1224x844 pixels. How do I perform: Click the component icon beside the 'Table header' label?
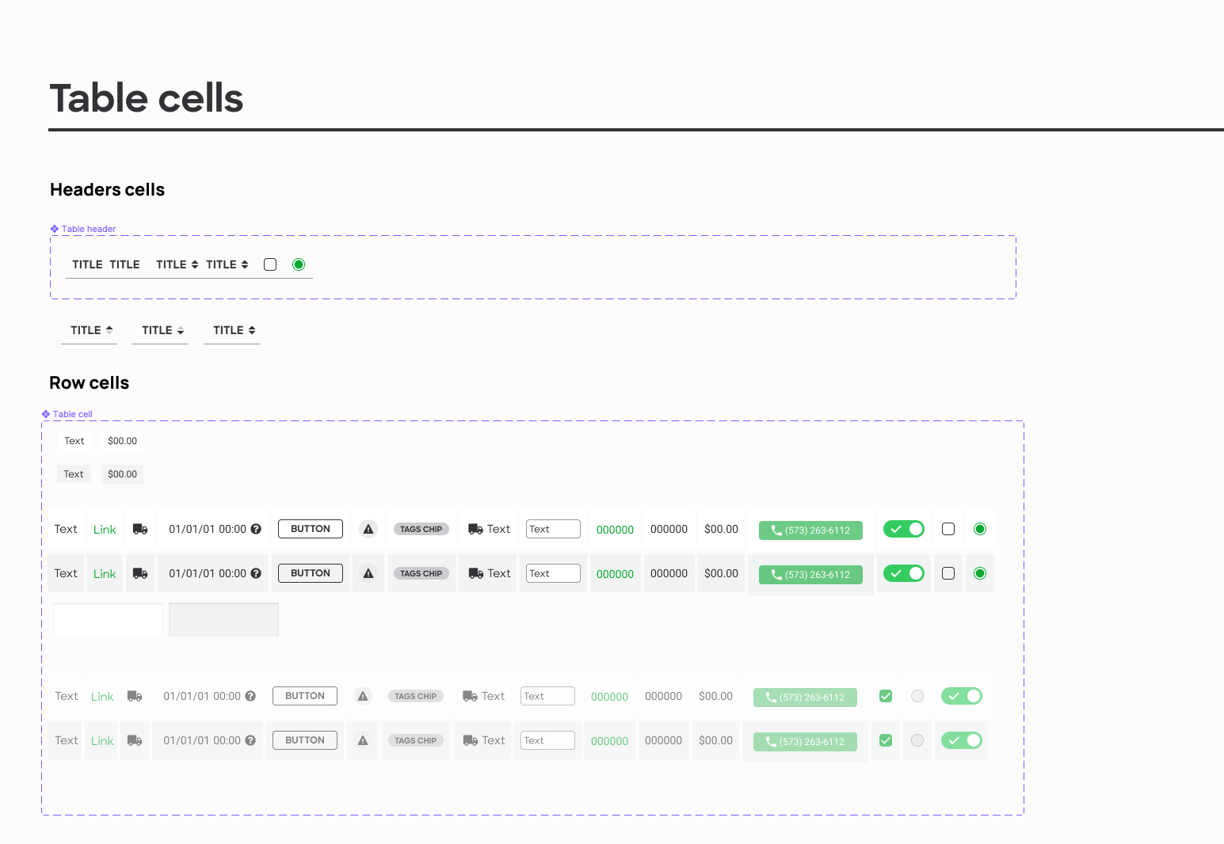[x=54, y=229]
